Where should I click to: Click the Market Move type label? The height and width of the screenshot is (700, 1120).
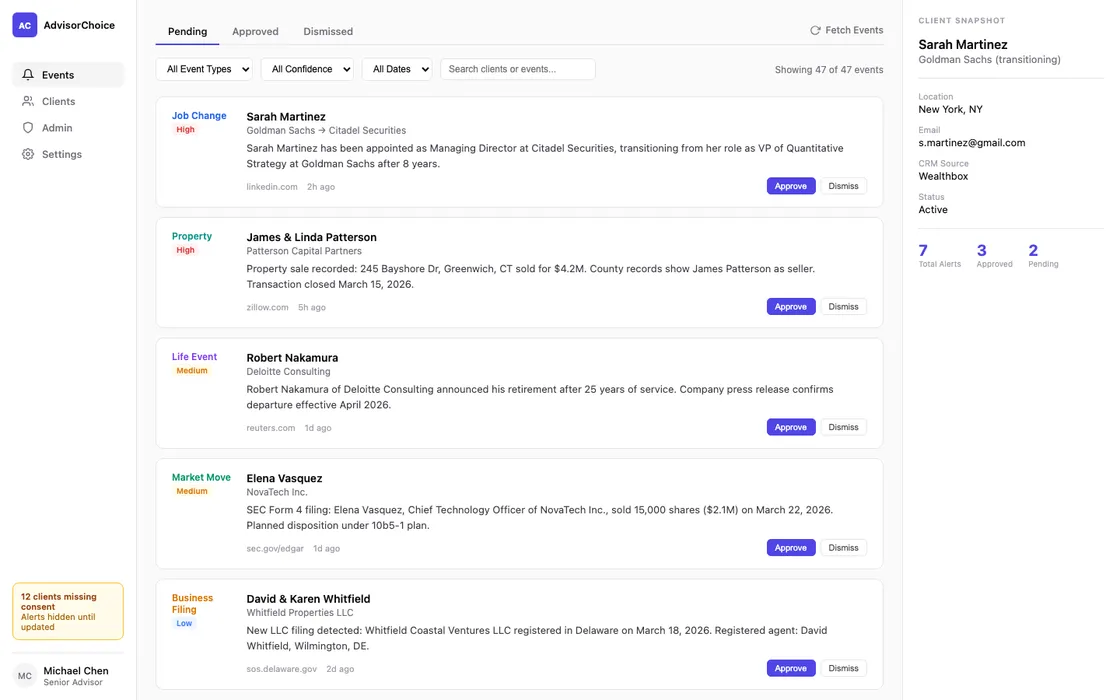pyautogui.click(x=201, y=478)
